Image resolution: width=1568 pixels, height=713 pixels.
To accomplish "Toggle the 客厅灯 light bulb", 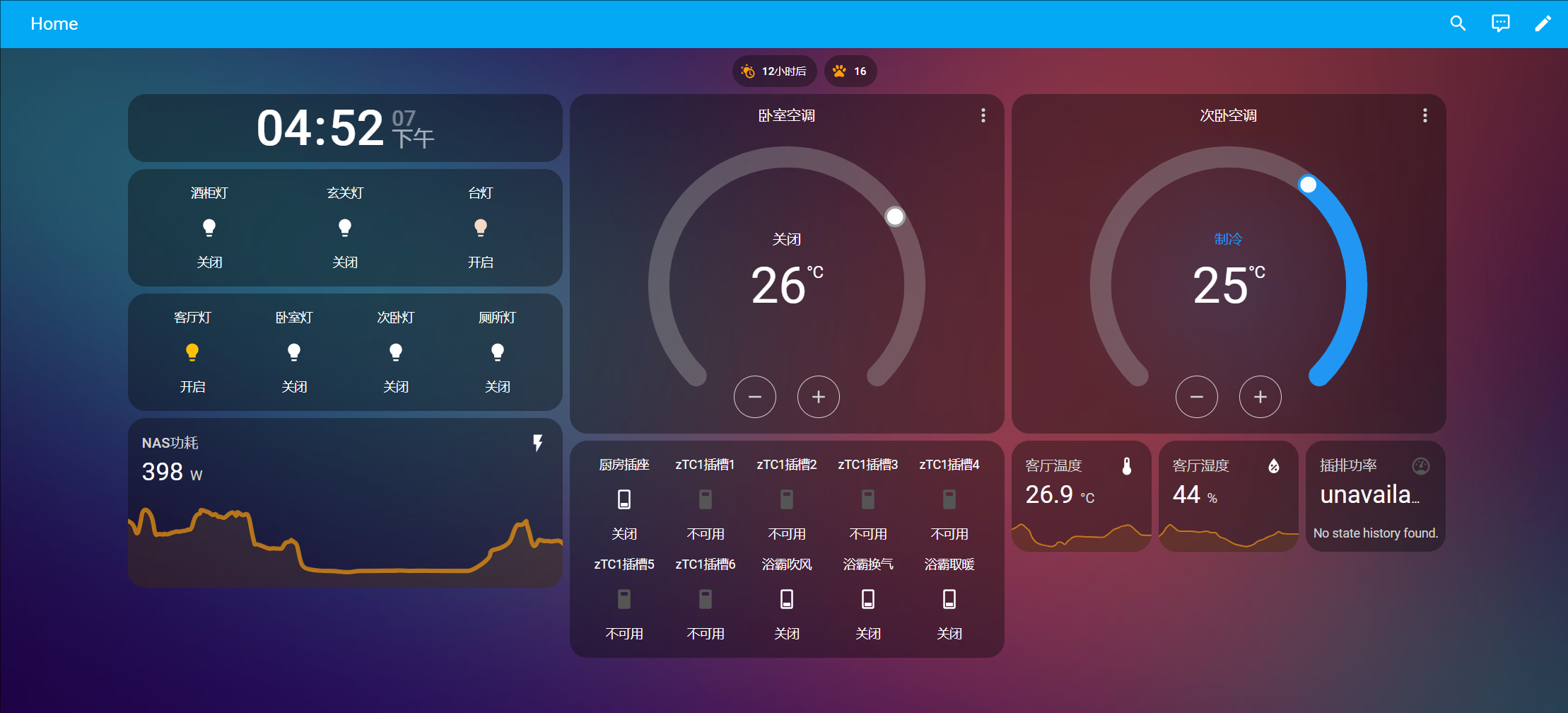I will click(x=192, y=352).
